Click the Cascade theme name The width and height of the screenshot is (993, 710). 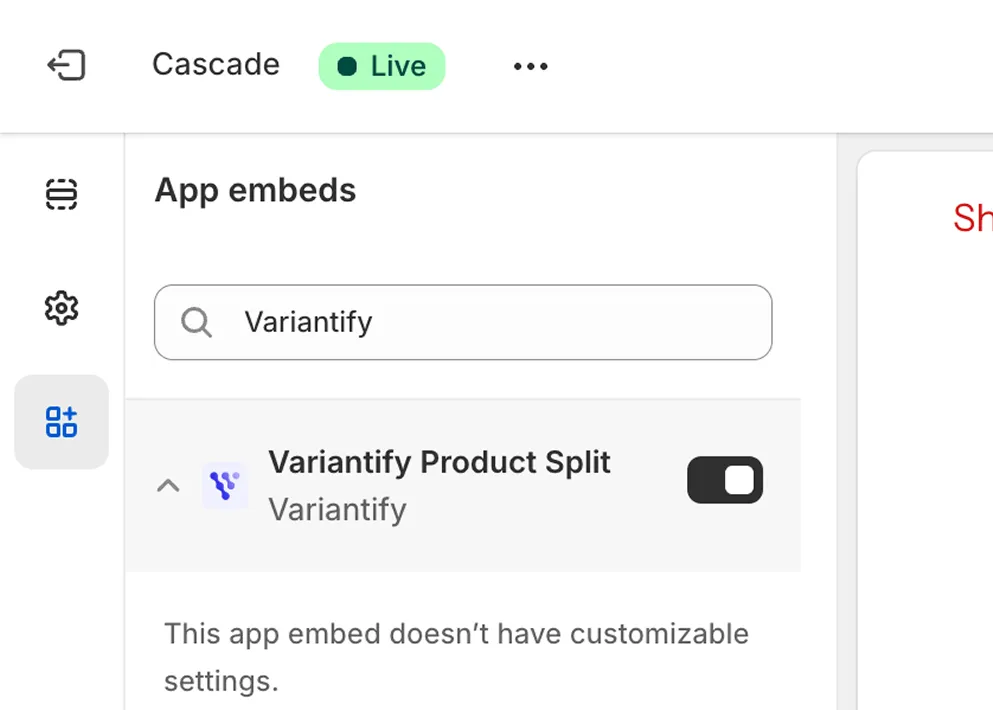215,64
